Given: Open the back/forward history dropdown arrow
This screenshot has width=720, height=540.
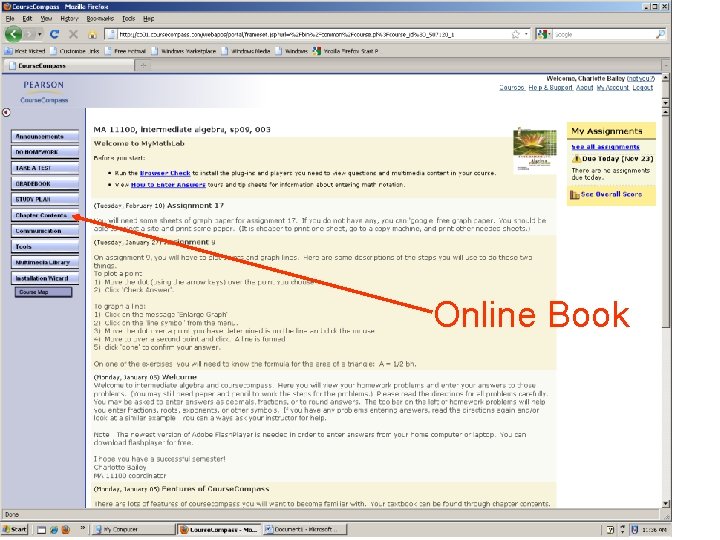Looking at the screenshot, I should tap(40, 34).
